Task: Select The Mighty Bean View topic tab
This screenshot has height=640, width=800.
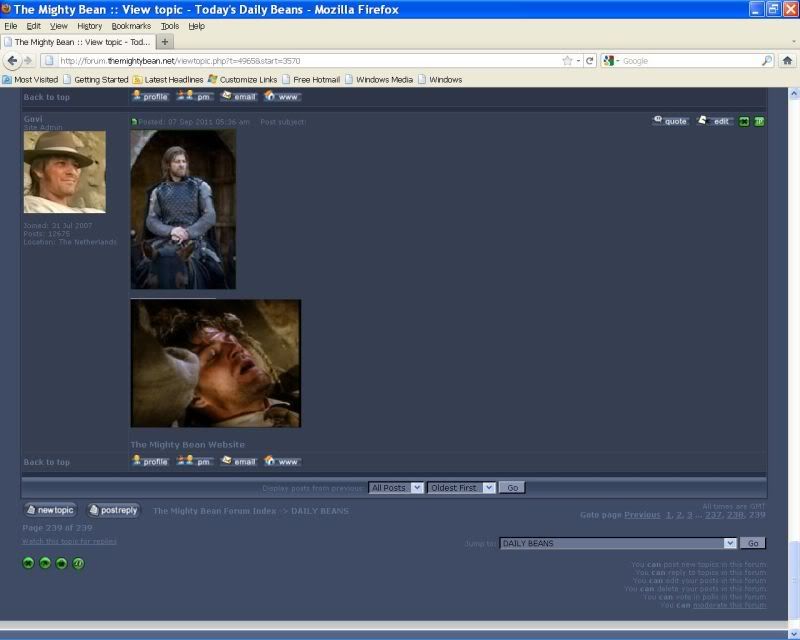Action: 77,42
